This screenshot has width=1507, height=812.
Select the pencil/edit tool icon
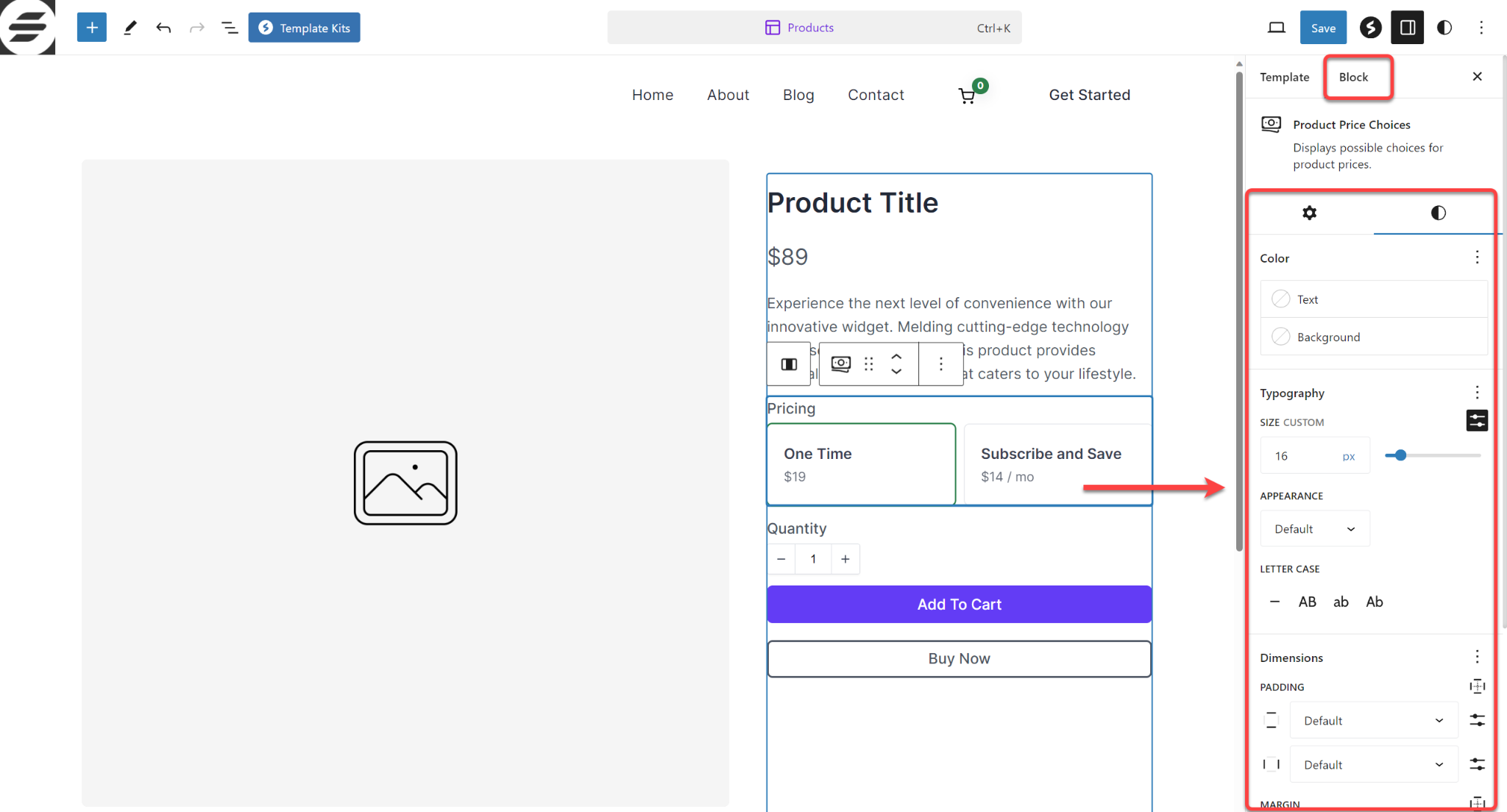point(129,28)
